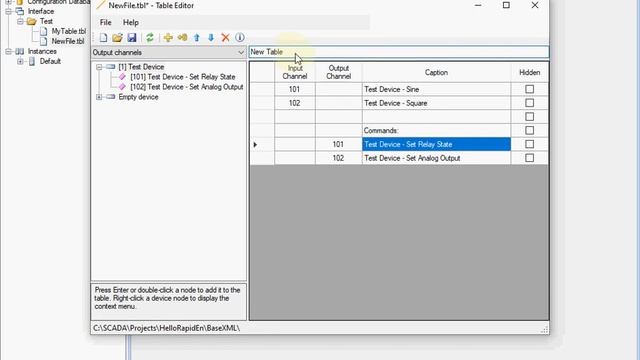Refresh the channel list with green arrows
Viewport: 640px width, 360px height.
point(150,38)
